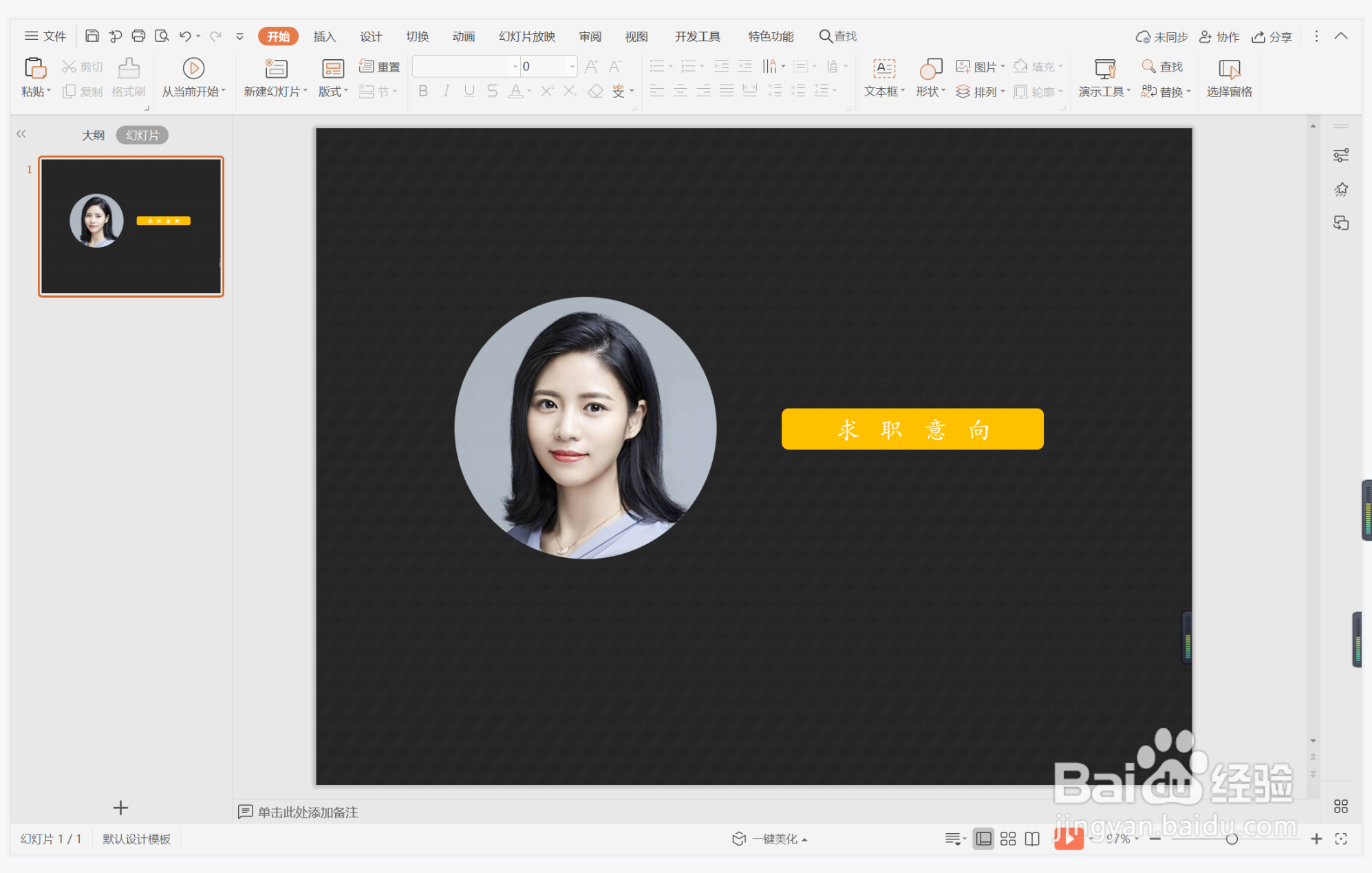Click Reset (重置) slide layout
Viewport: 1372px width, 873px height.
(380, 67)
